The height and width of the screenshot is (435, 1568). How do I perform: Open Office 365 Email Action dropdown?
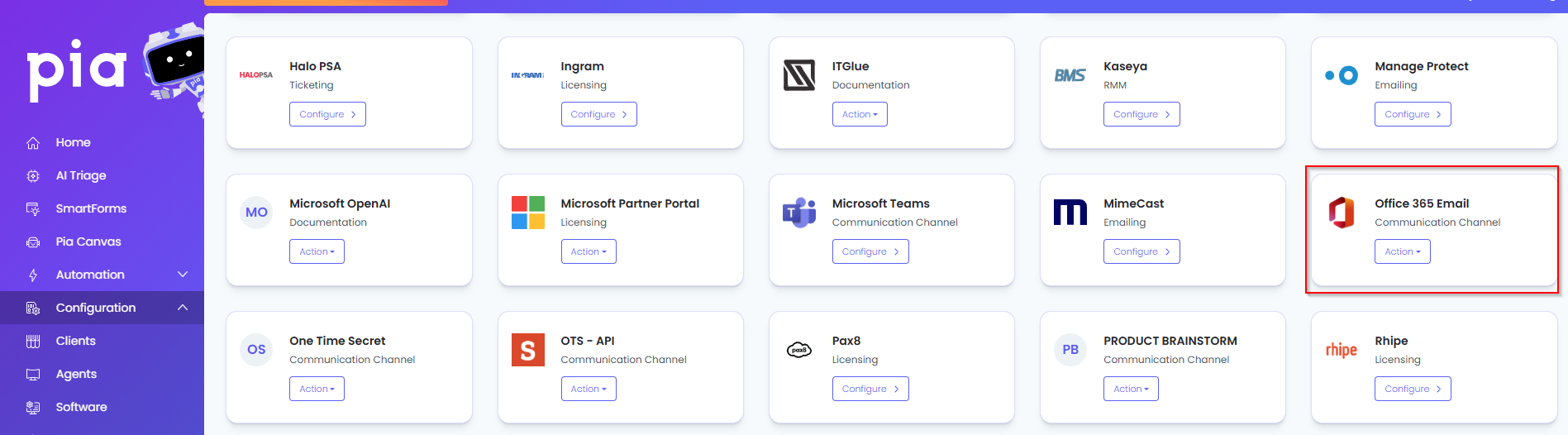coord(1403,251)
